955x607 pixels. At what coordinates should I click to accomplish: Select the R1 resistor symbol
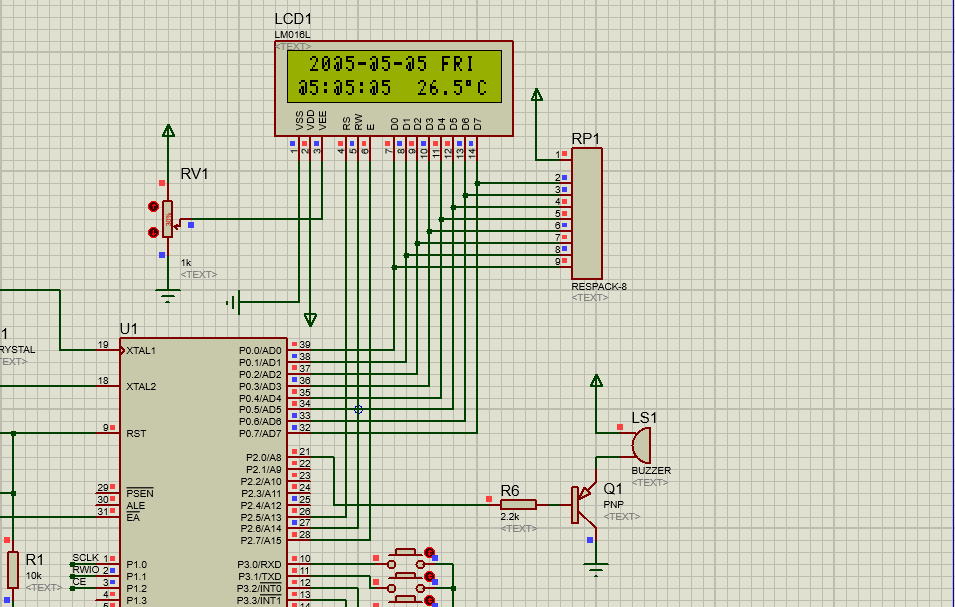click(12, 570)
